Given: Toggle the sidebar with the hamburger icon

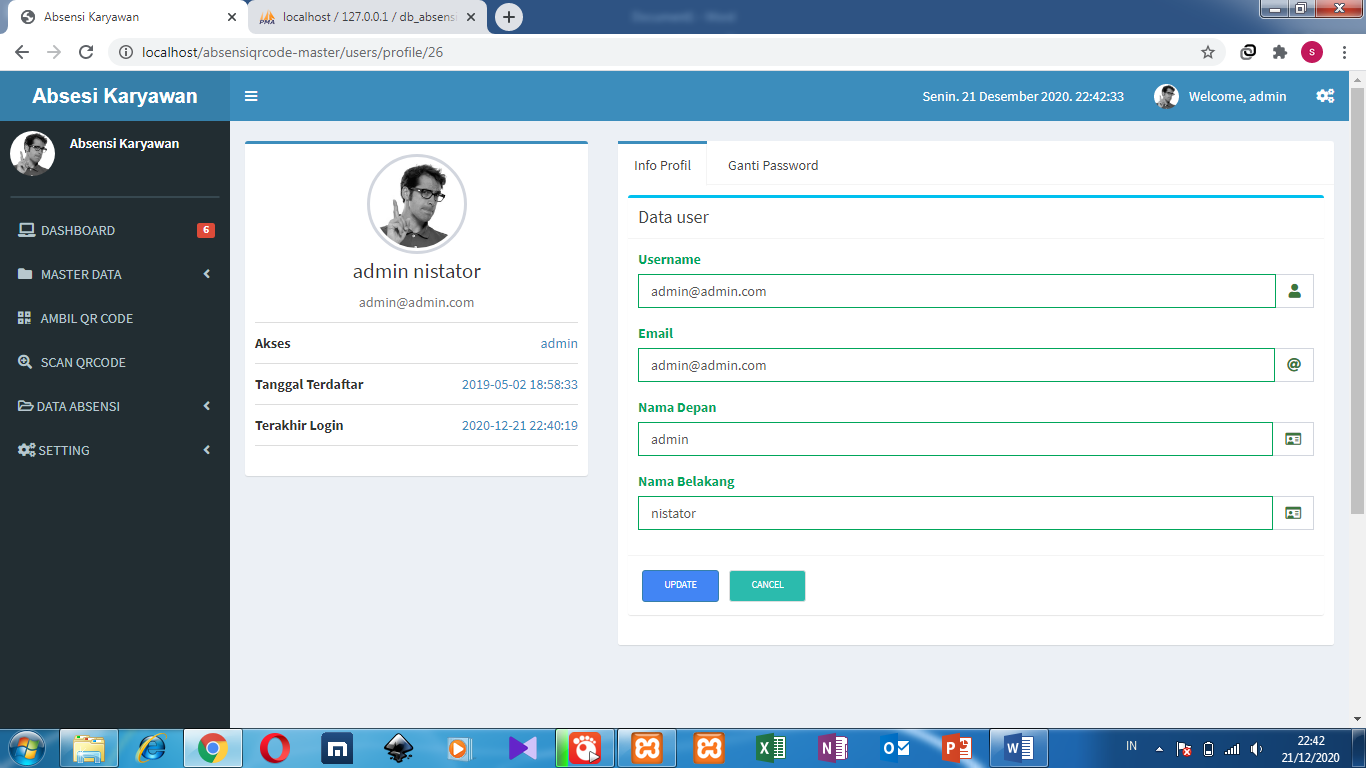Looking at the screenshot, I should 251,96.
